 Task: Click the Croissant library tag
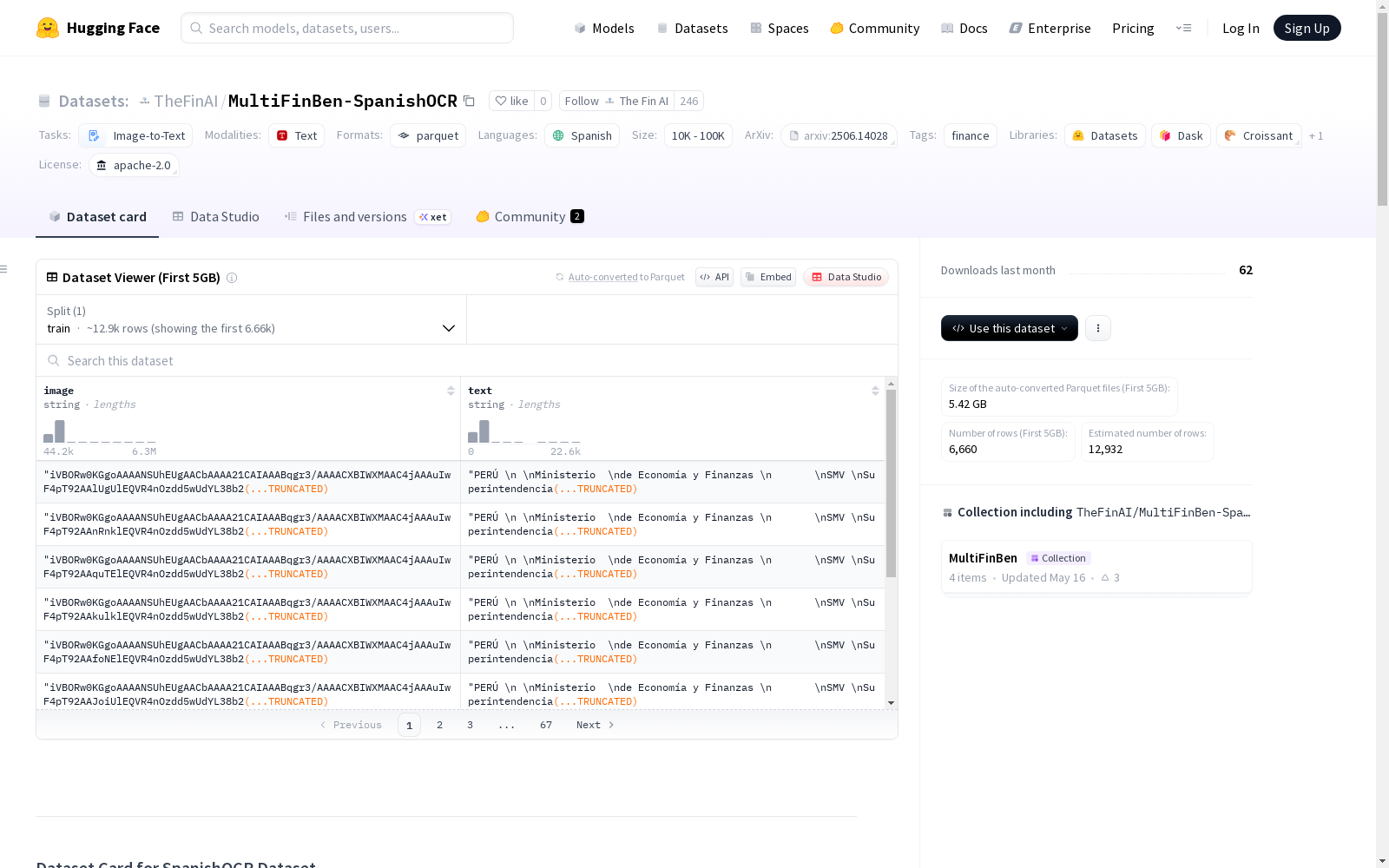1259,135
